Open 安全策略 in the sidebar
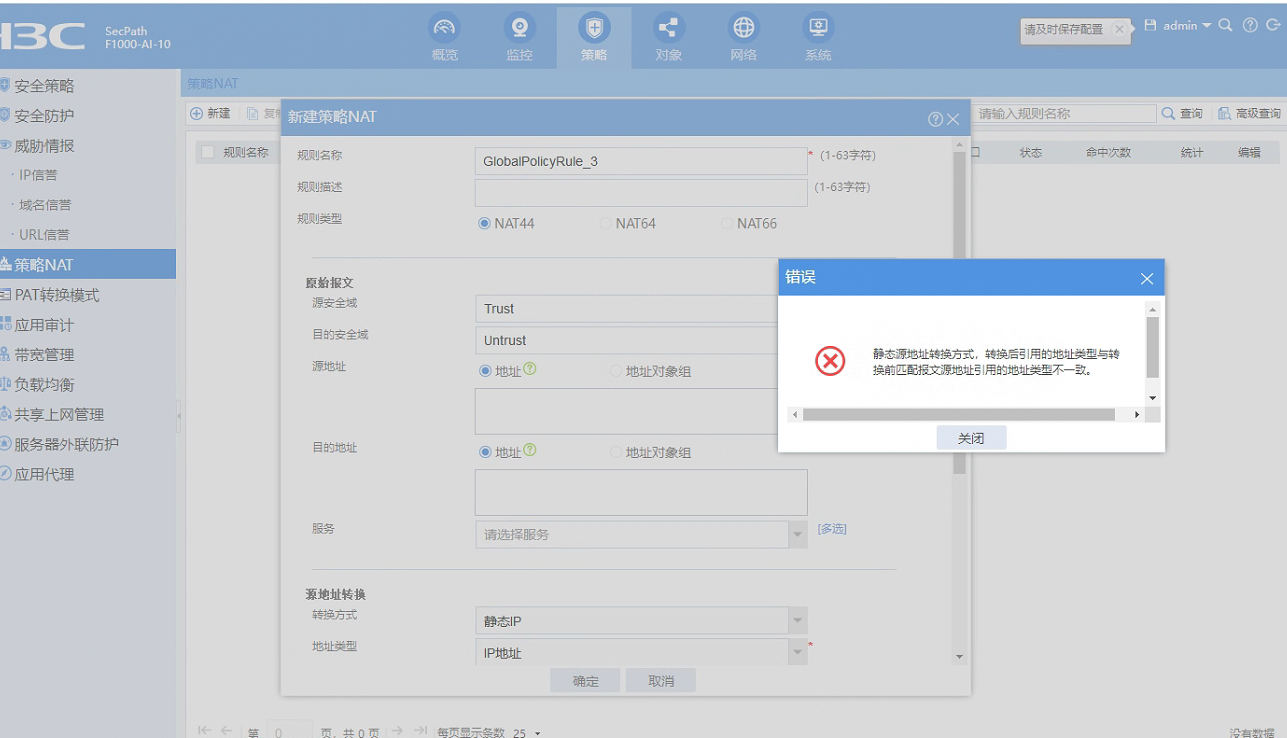The width and height of the screenshot is (1287, 738). tap(44, 86)
